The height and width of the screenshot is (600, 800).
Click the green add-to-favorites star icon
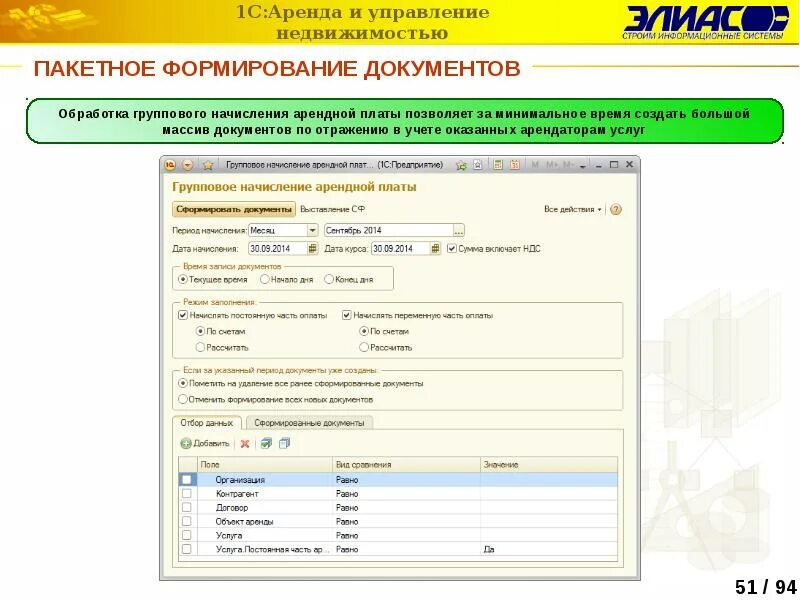pos(461,165)
